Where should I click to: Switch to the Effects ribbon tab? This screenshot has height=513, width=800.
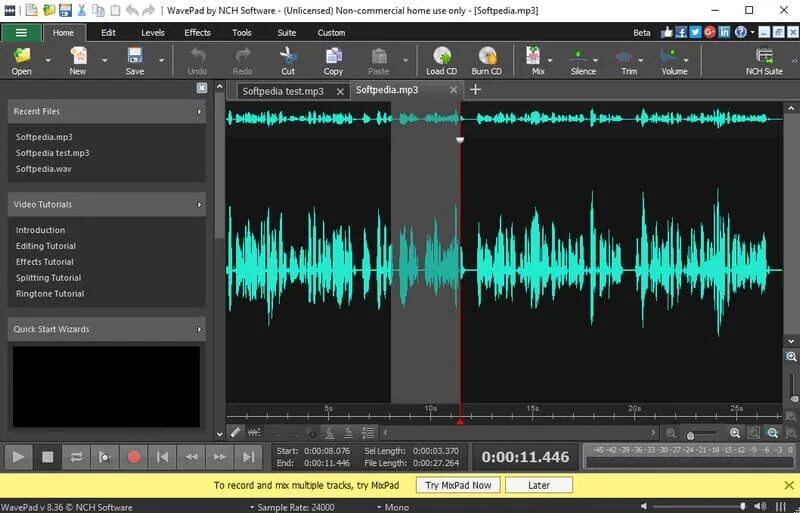[197, 33]
